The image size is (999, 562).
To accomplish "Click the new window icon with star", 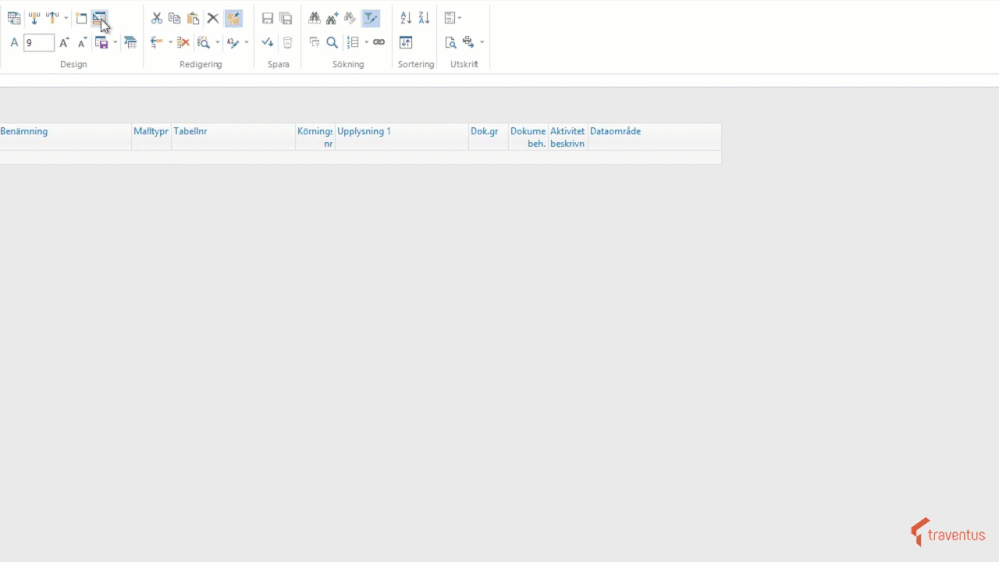I will pyautogui.click(x=81, y=18).
